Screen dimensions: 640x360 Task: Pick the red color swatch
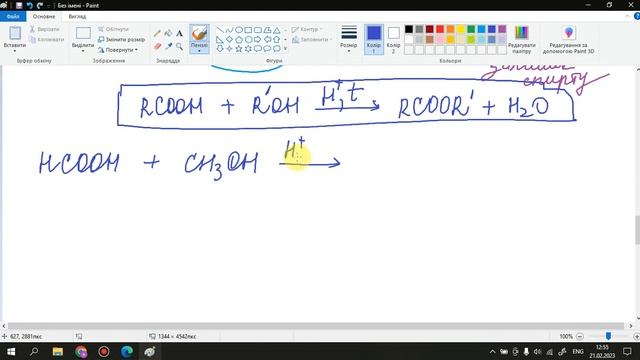(440, 29)
